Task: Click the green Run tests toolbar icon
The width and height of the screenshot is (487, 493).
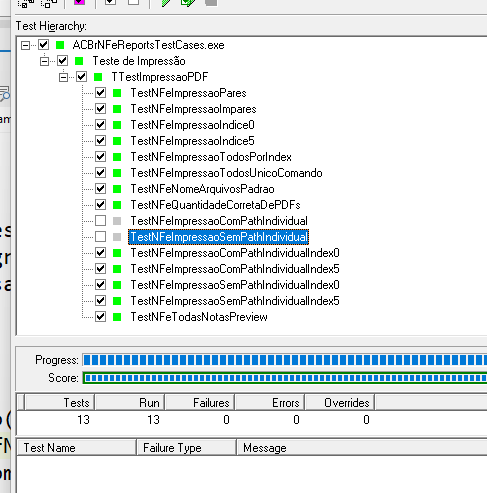Action: pos(166,3)
